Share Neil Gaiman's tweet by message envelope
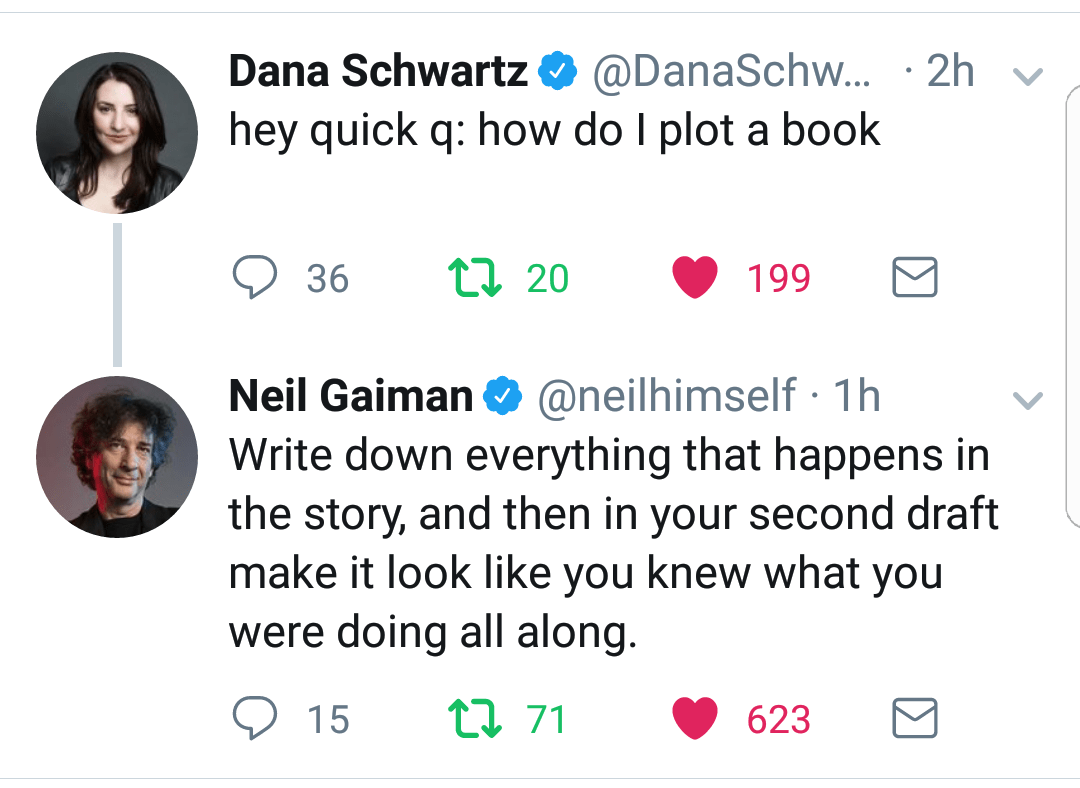1080x788 pixels. 914,718
